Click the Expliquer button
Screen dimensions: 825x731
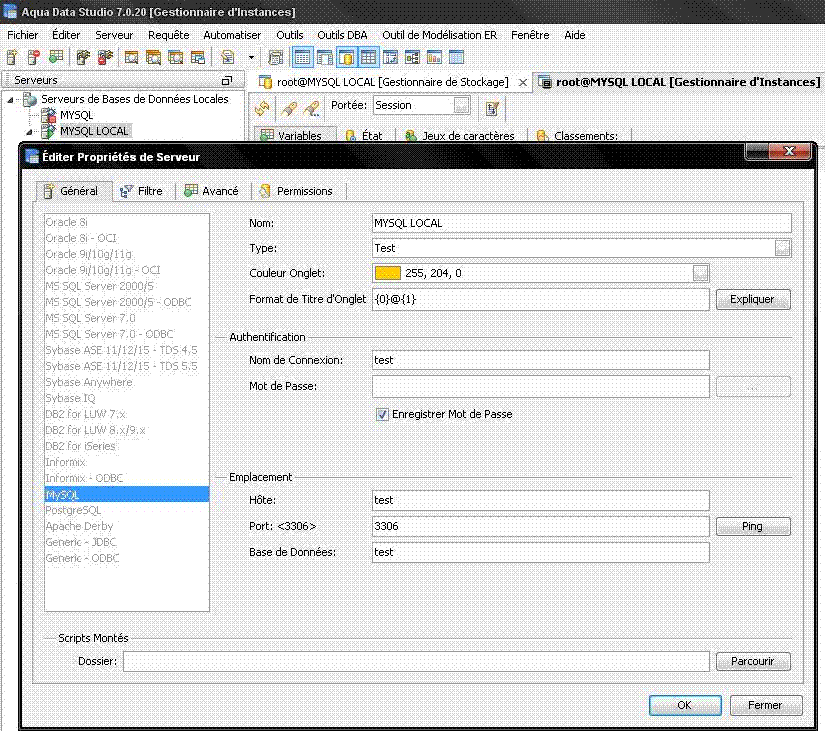753,299
